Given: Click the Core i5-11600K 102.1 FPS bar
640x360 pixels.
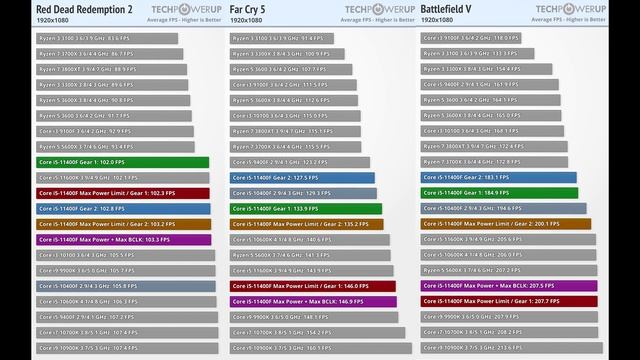Looking at the screenshot, I should tap(122, 178).
